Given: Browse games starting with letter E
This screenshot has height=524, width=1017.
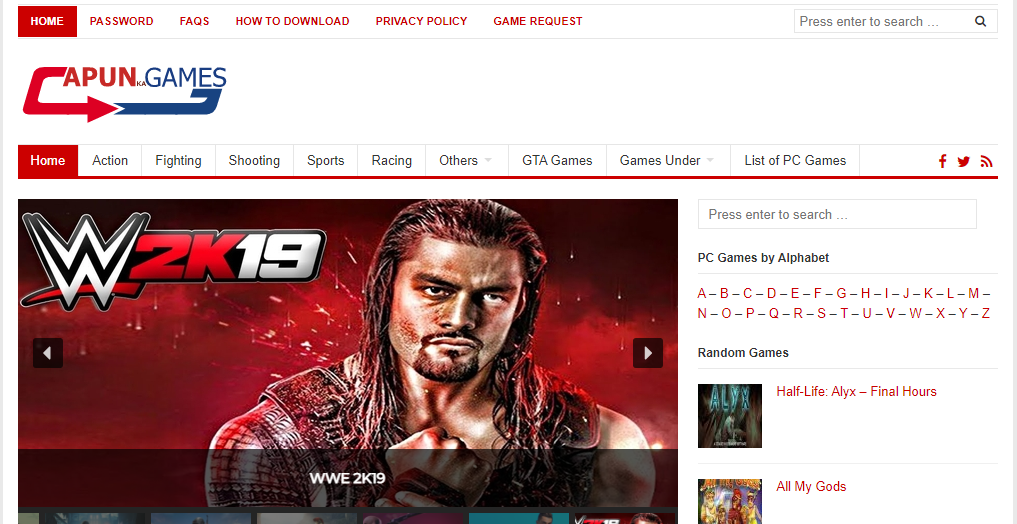Looking at the screenshot, I should click(795, 293).
